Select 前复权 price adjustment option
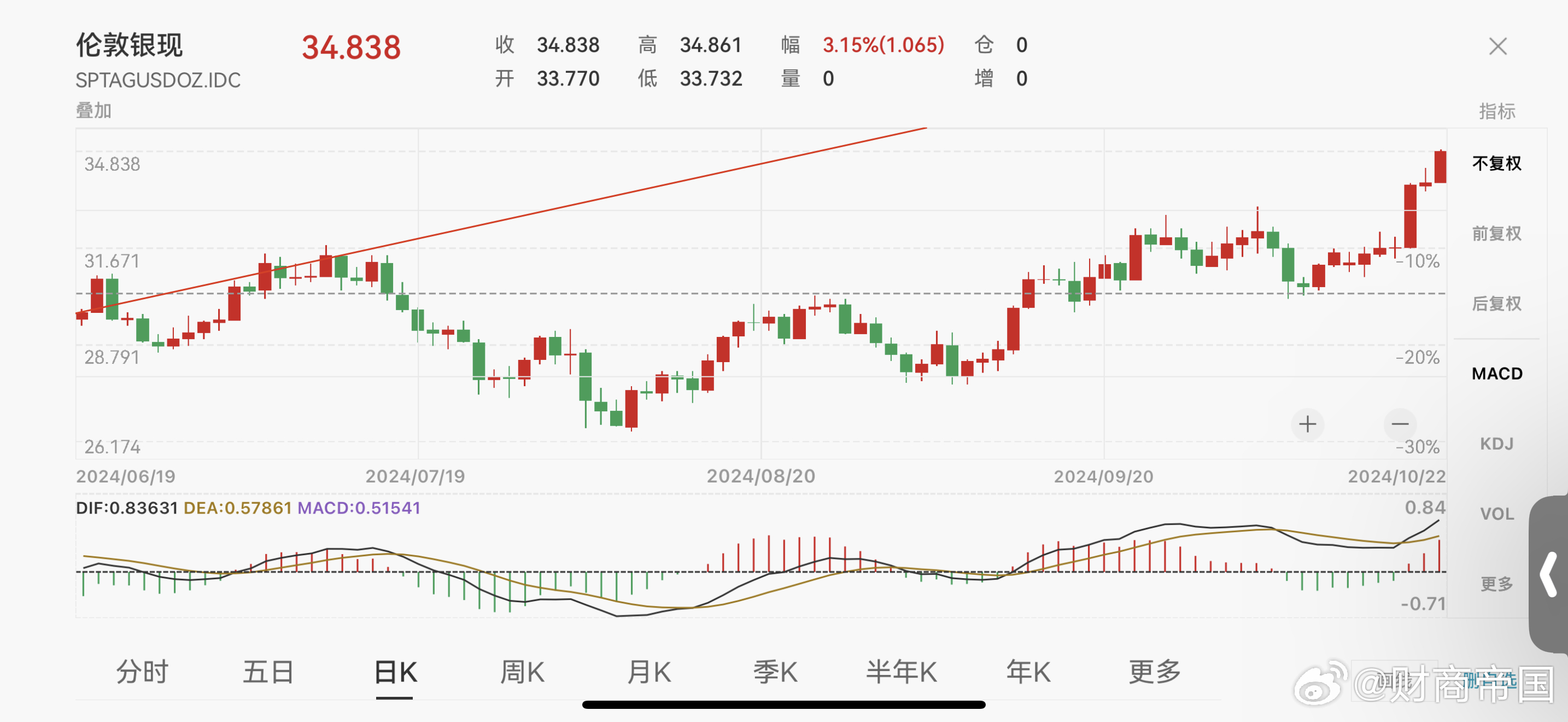The image size is (1568, 722). (1496, 233)
